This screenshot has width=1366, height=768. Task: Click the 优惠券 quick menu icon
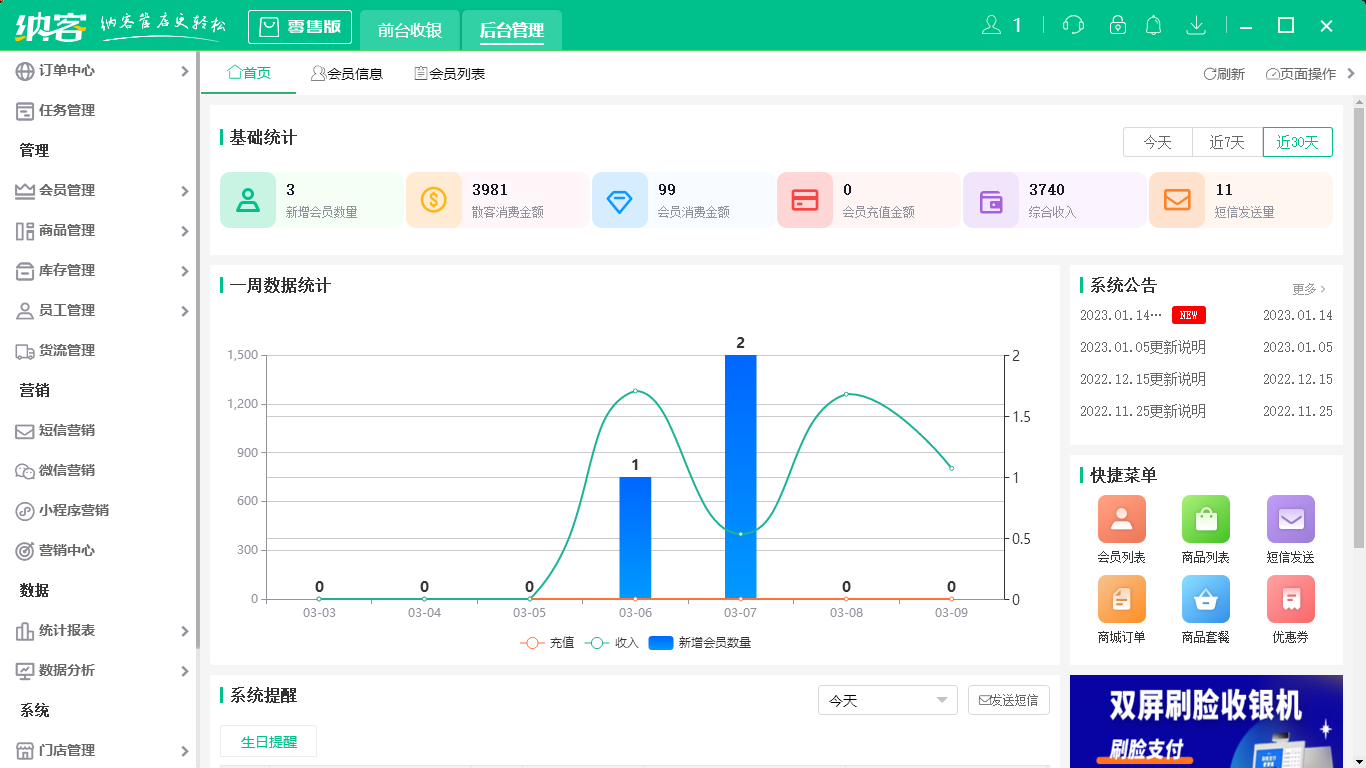click(x=1290, y=599)
